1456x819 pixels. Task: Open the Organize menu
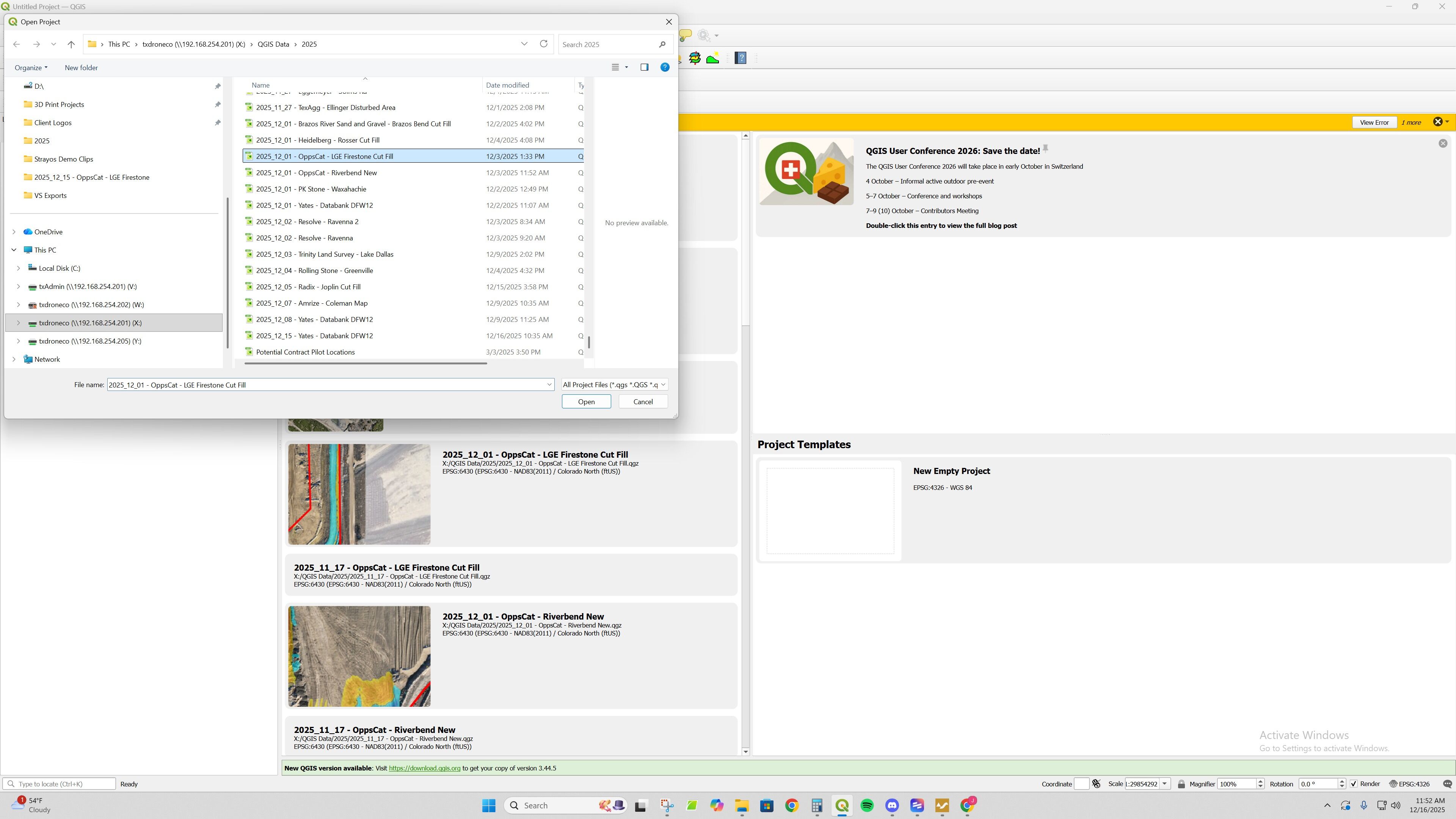click(31, 68)
